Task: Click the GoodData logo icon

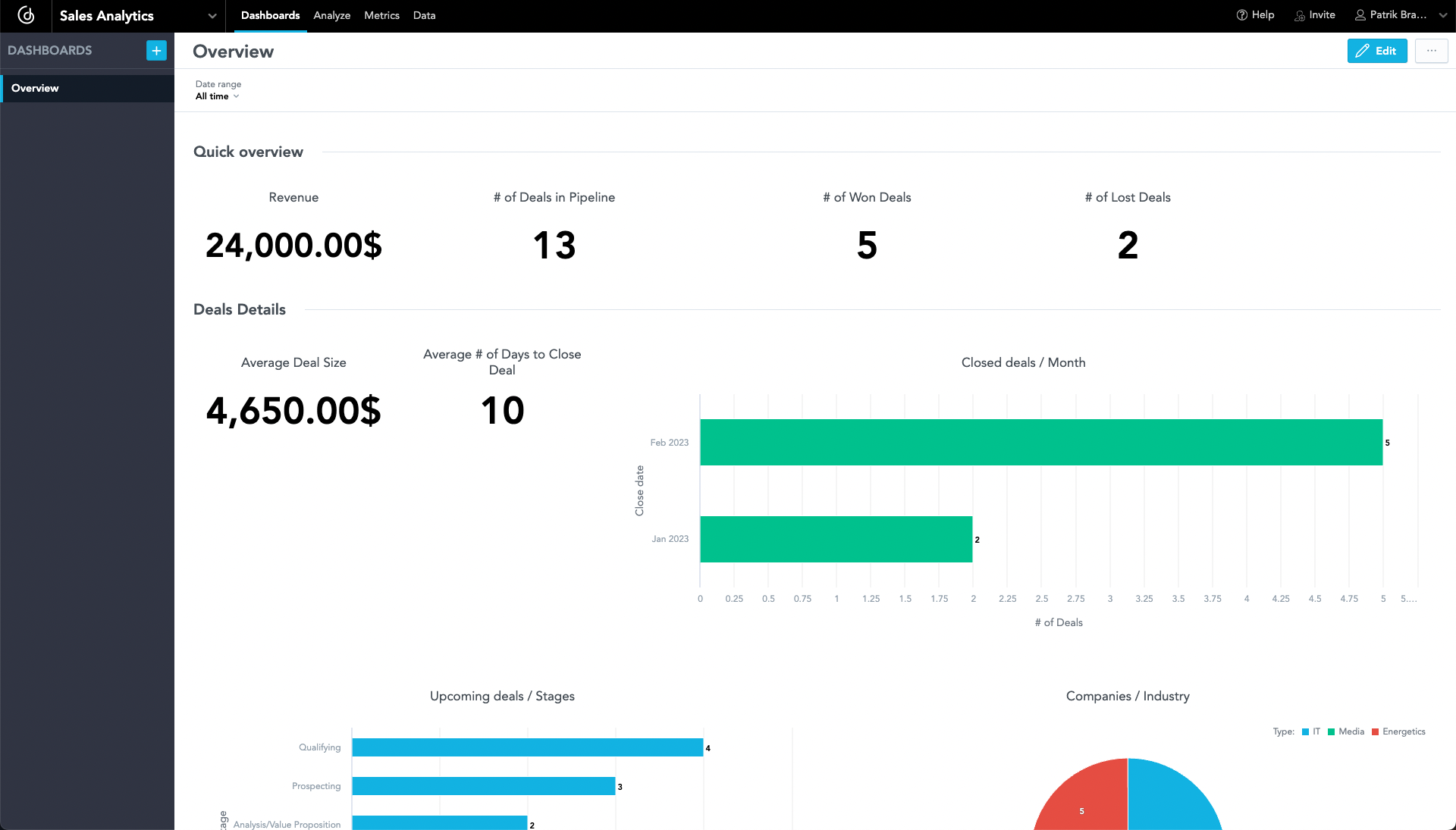Action: [27, 15]
